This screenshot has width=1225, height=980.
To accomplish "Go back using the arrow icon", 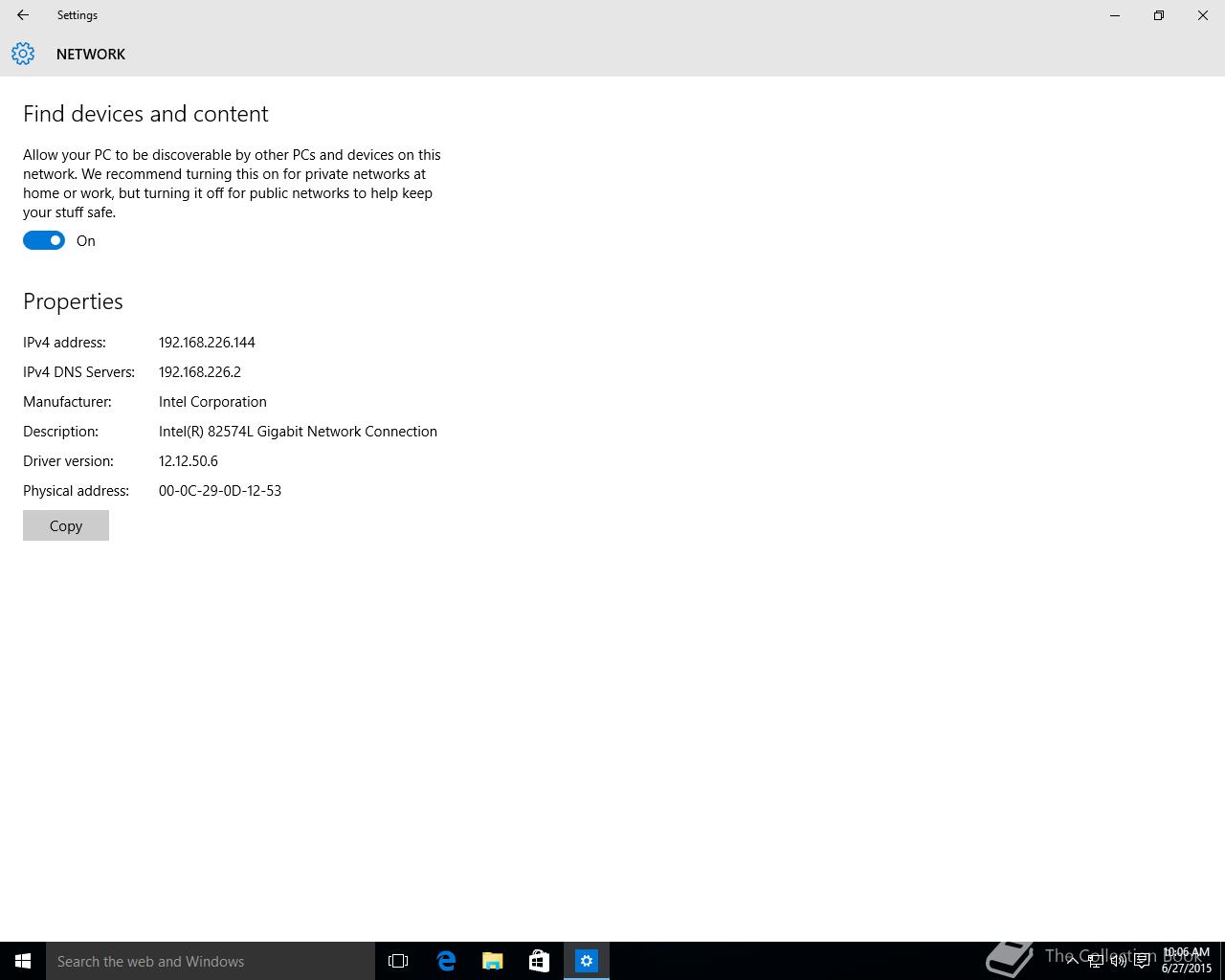I will click(23, 15).
